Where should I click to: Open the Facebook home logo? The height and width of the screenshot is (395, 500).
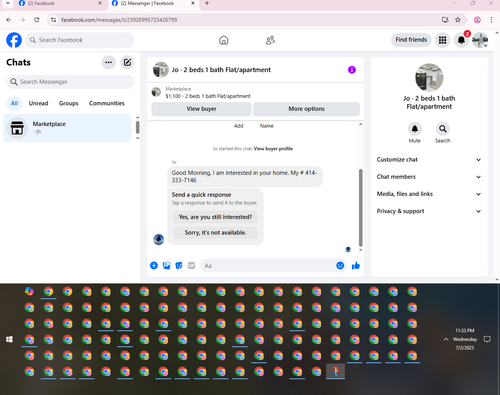click(14, 40)
